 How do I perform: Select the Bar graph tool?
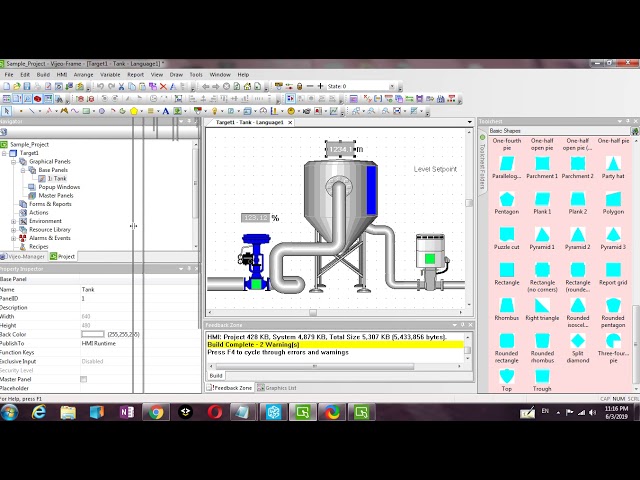pos(274,111)
